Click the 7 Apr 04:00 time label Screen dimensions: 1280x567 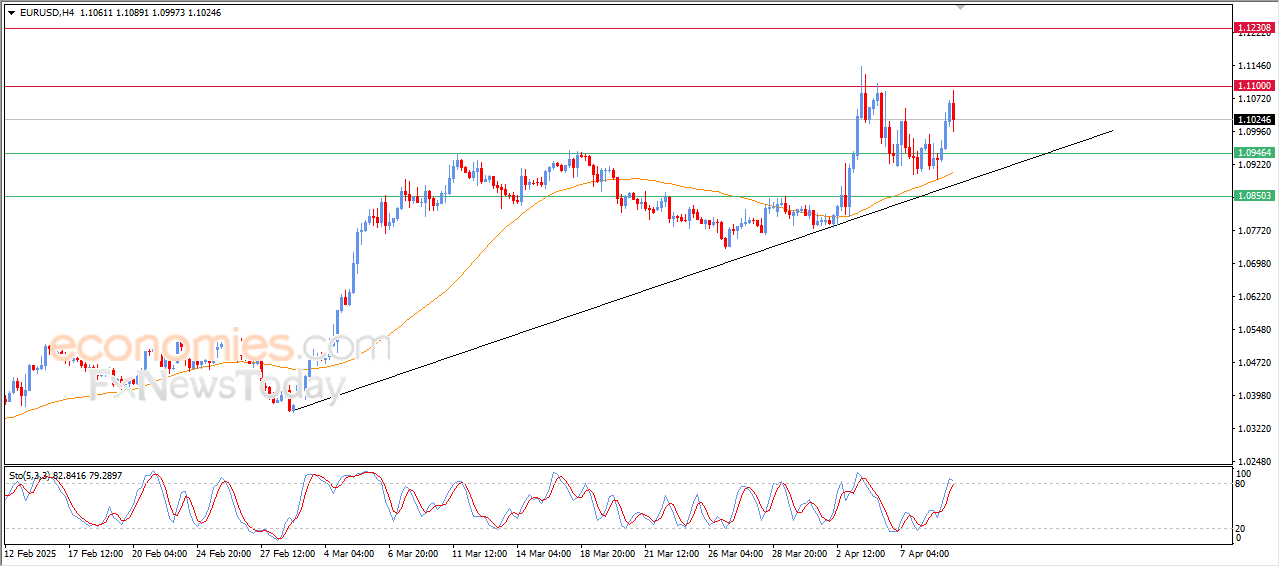[x=926, y=553]
